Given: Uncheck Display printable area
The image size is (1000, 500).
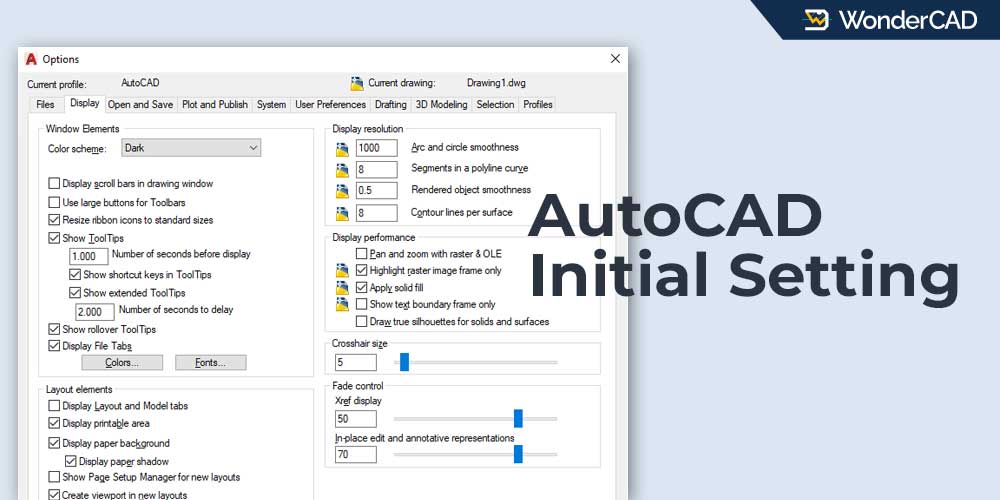Looking at the screenshot, I should [54, 423].
